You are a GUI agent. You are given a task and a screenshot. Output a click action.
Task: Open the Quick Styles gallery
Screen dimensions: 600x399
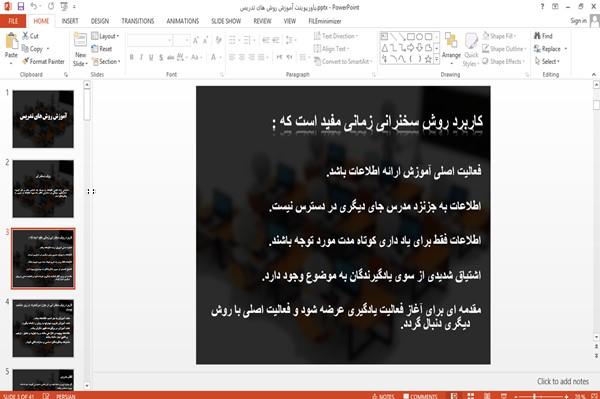pos(471,50)
